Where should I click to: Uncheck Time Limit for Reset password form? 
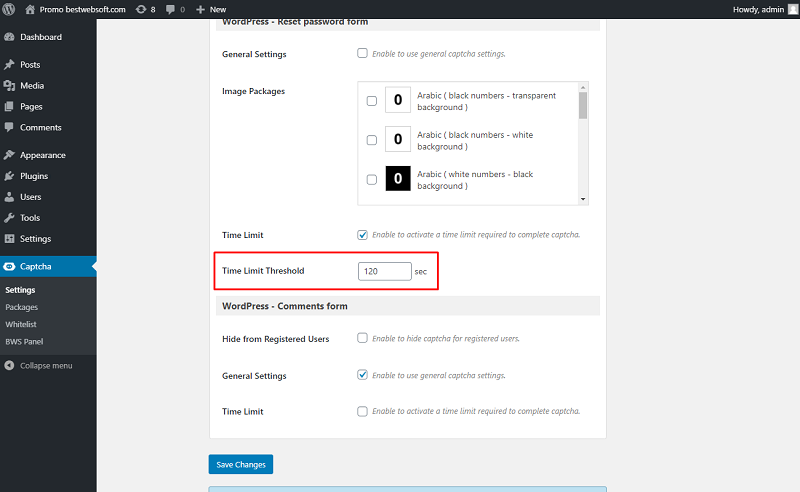362,235
